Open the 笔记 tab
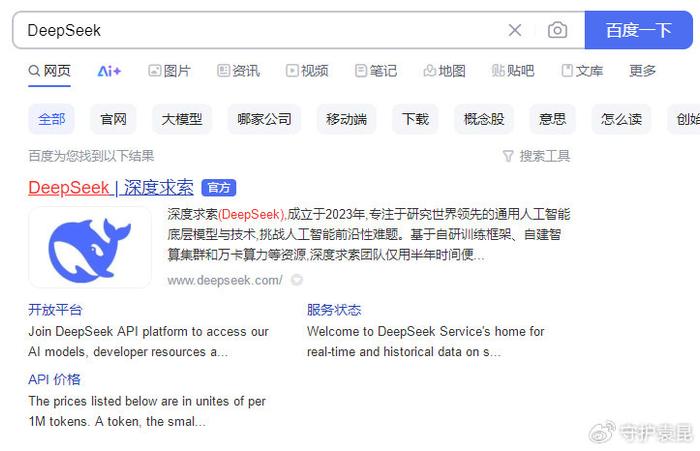 (376, 71)
